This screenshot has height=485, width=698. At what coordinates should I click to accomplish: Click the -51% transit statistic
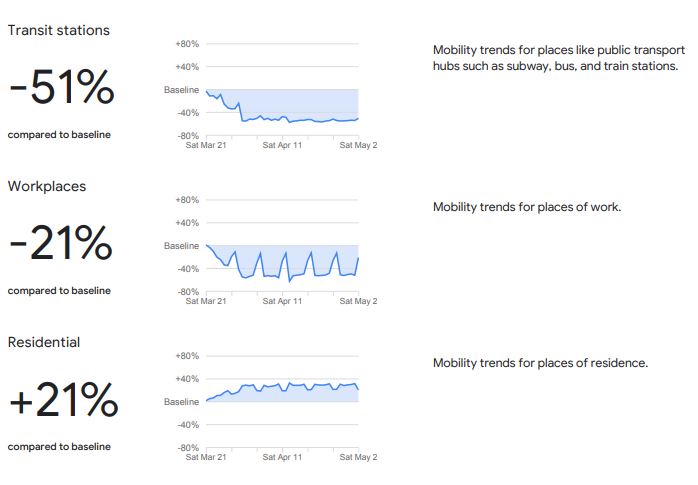pyautogui.click(x=62, y=87)
